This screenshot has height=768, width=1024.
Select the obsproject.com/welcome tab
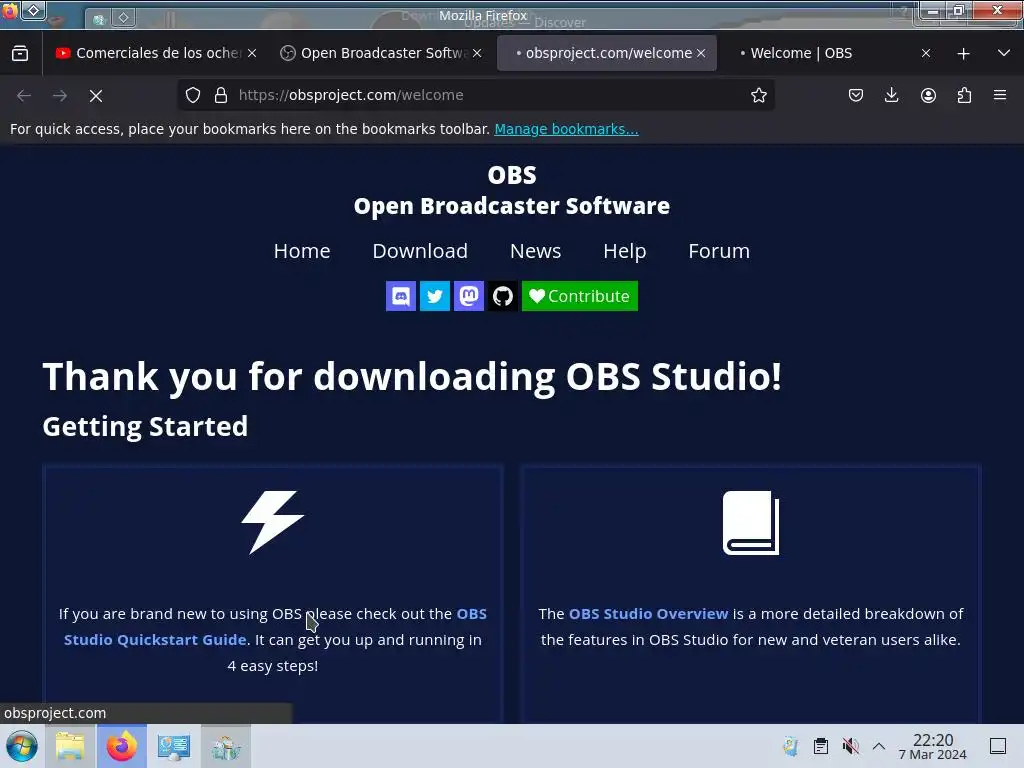point(606,53)
